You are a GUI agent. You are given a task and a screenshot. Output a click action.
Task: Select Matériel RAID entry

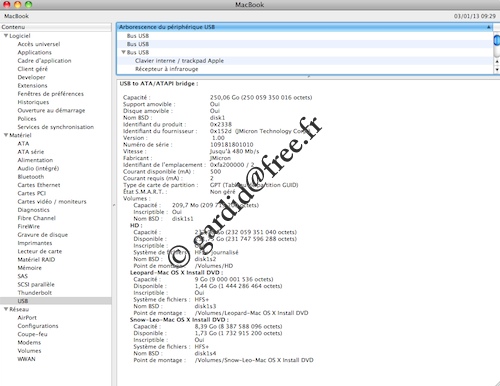(x=36, y=259)
